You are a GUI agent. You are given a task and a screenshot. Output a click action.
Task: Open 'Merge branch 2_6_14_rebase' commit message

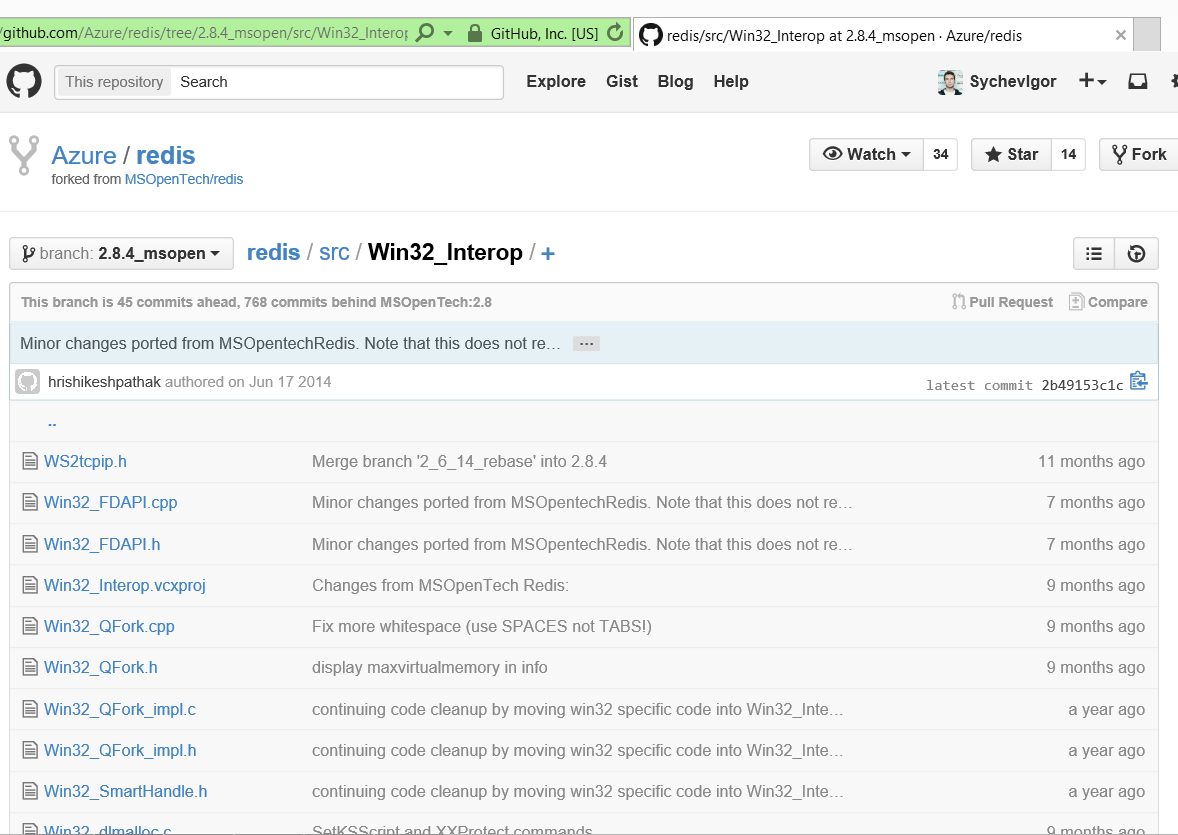pyautogui.click(x=459, y=461)
